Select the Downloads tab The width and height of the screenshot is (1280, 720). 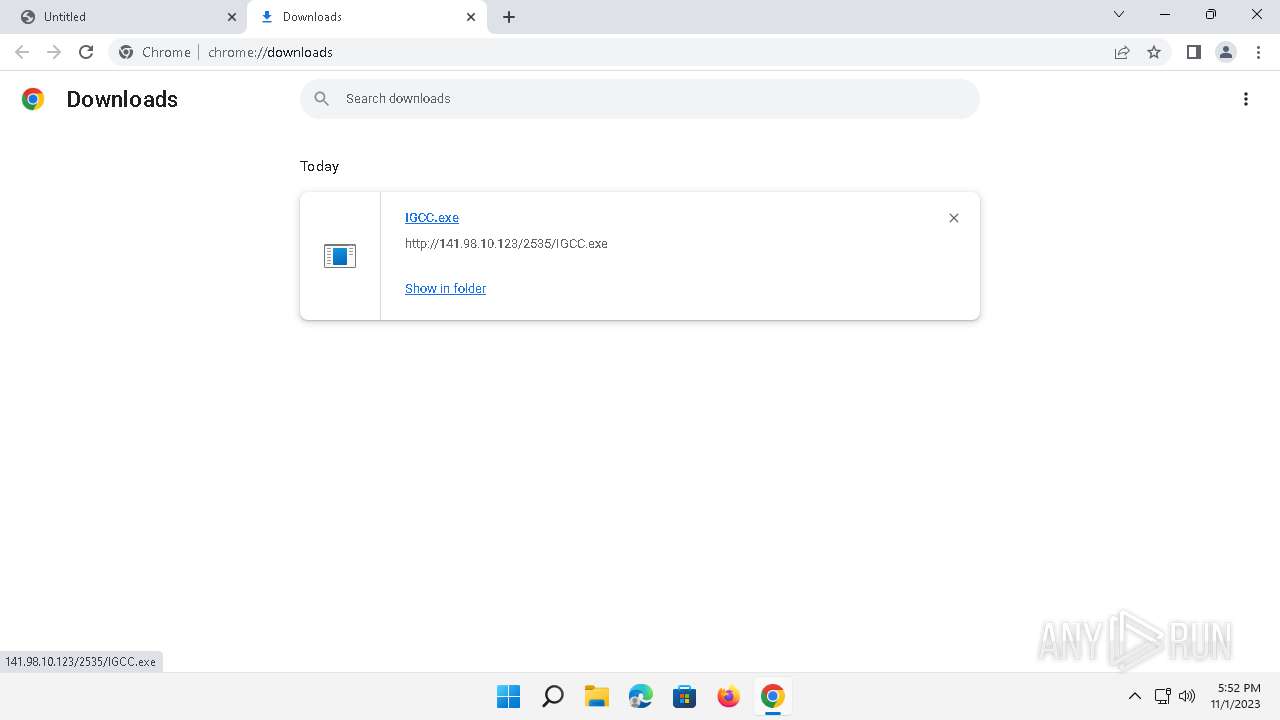click(x=365, y=17)
